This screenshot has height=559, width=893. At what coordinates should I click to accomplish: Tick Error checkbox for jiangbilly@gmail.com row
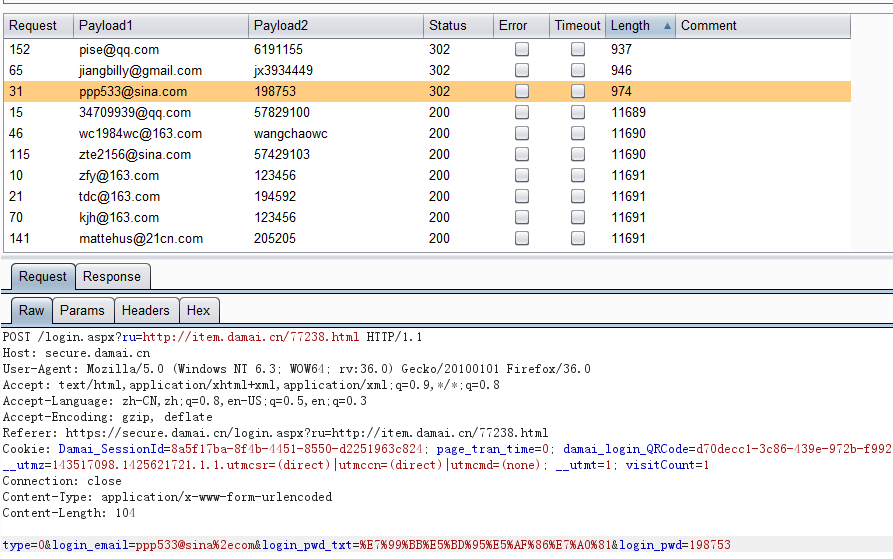coord(522,71)
